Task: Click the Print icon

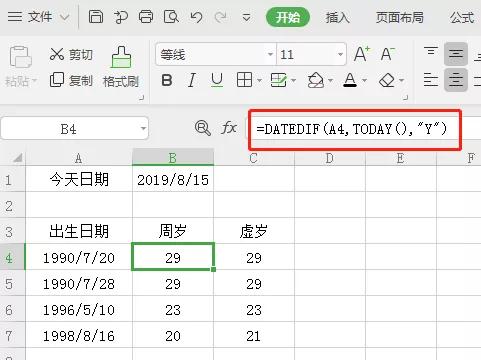Action: click(x=146, y=17)
